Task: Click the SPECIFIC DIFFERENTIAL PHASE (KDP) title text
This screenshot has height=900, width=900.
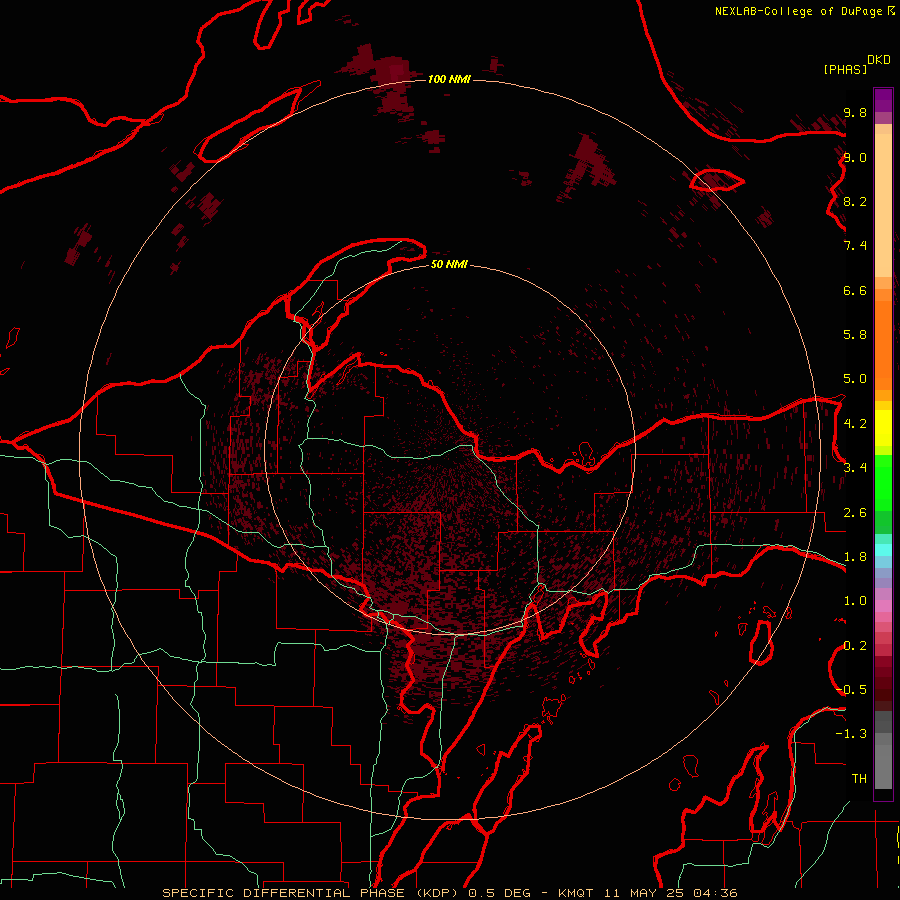Action: pos(312,893)
